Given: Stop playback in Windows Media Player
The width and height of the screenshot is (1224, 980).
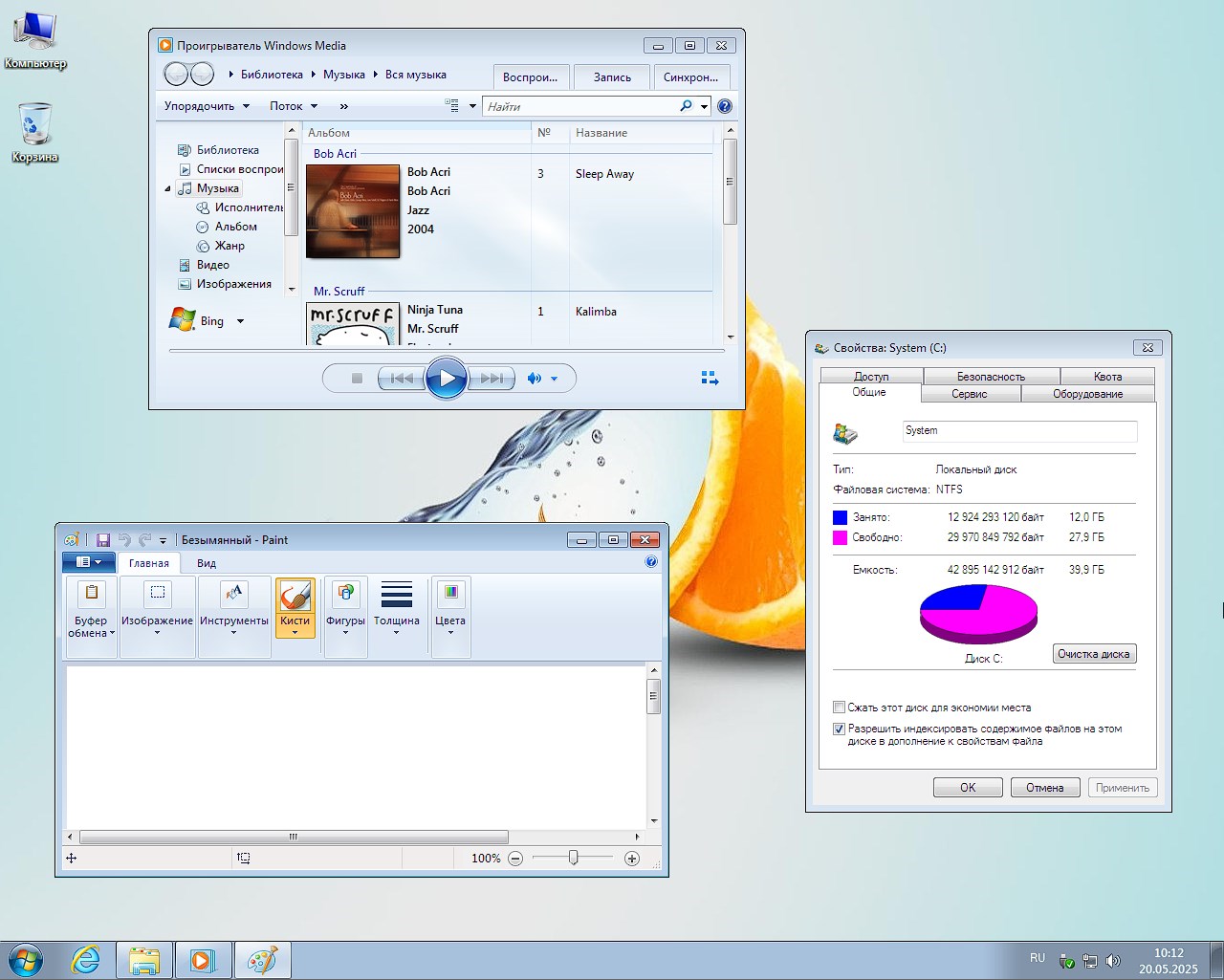Looking at the screenshot, I should [357, 379].
